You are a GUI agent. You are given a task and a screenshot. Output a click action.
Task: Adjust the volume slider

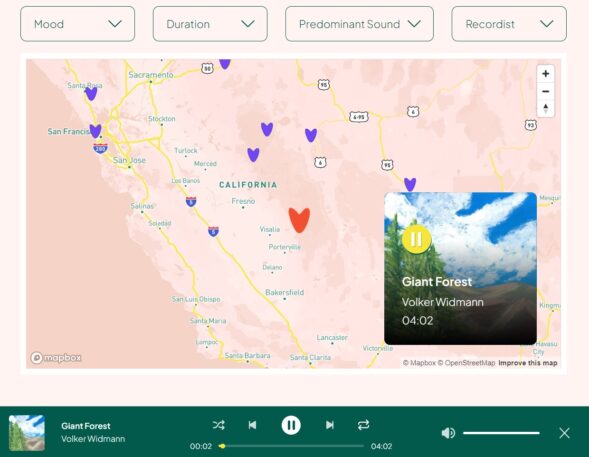[501, 433]
